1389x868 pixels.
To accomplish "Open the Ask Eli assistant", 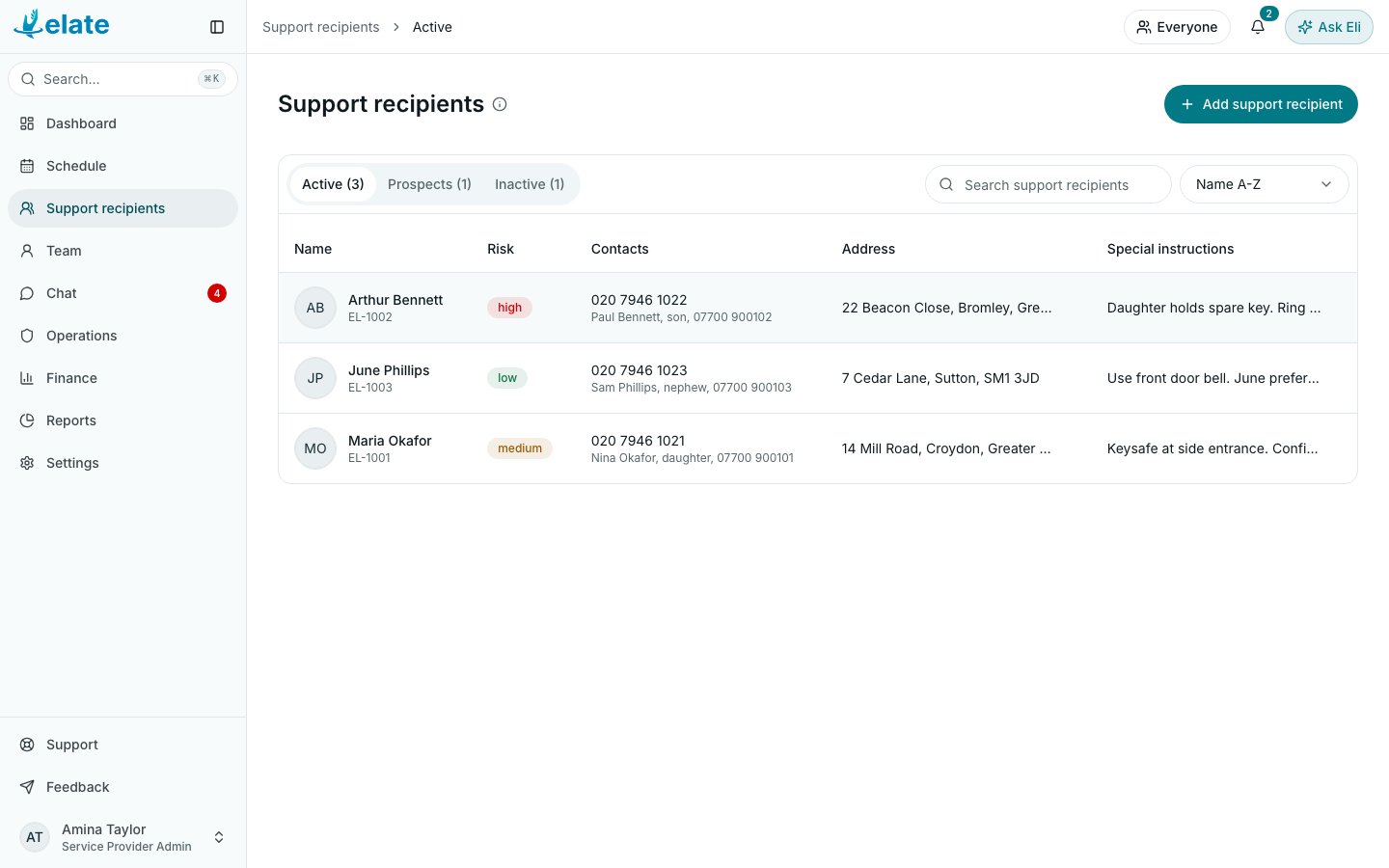I will click(1329, 27).
